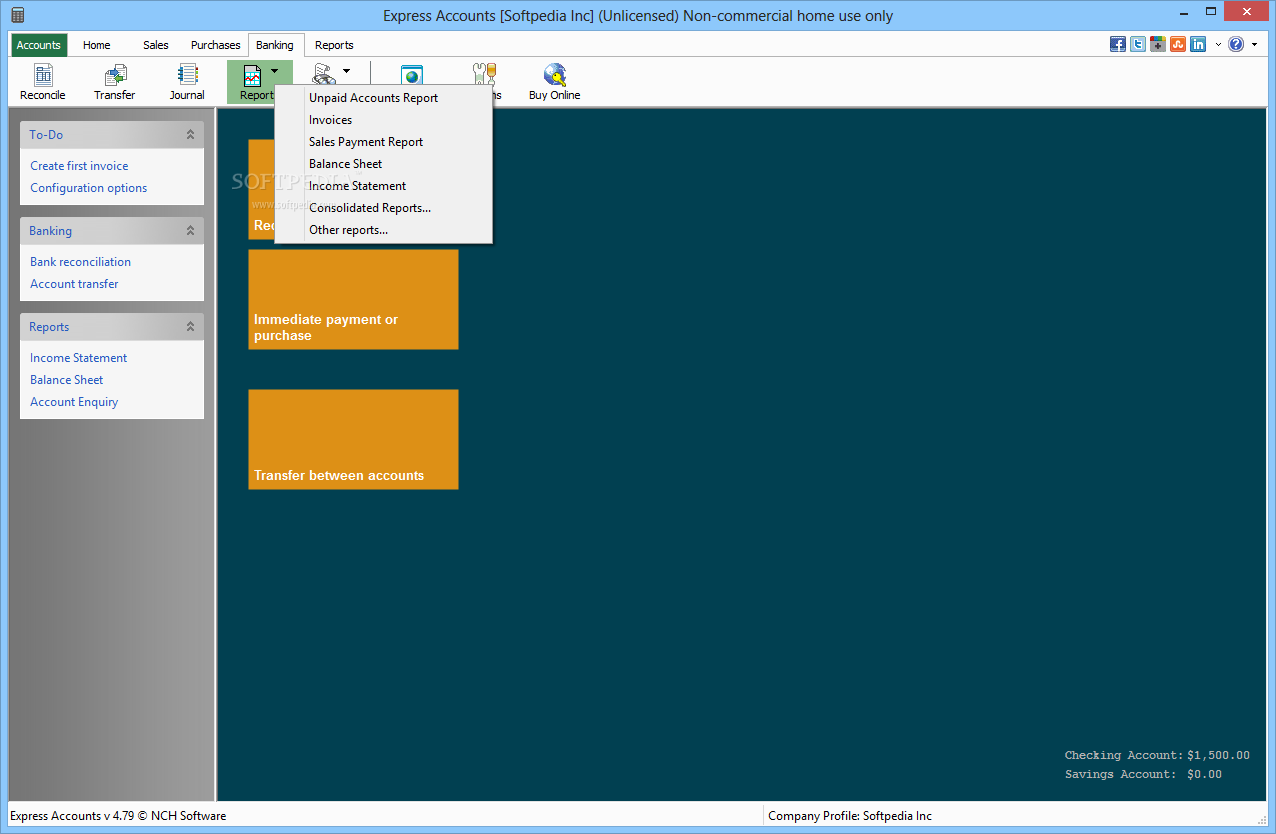Select Sales Payment Report menu entry
This screenshot has height=834, width=1276.
click(384, 142)
